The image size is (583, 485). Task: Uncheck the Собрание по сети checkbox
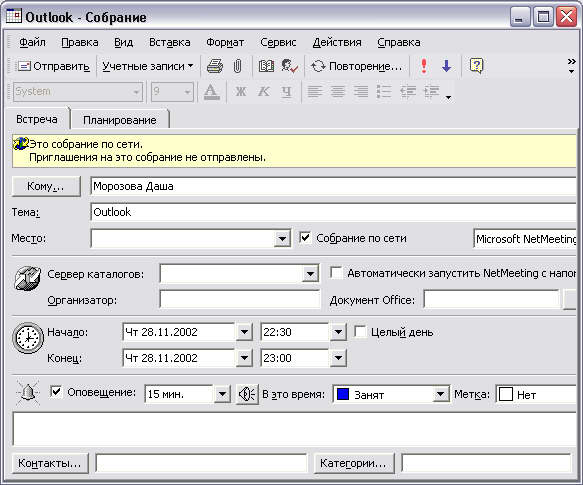pos(305,237)
